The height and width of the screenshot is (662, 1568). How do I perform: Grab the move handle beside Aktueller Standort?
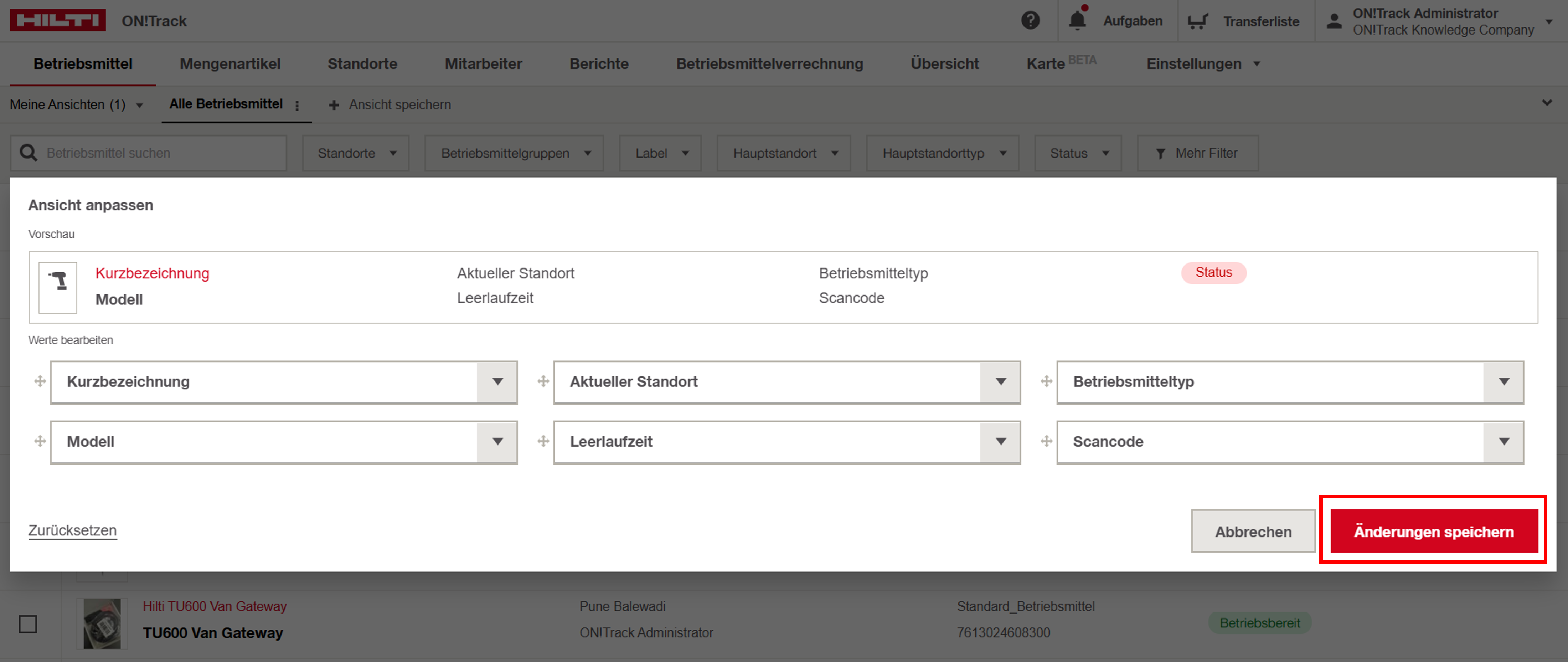tap(543, 381)
